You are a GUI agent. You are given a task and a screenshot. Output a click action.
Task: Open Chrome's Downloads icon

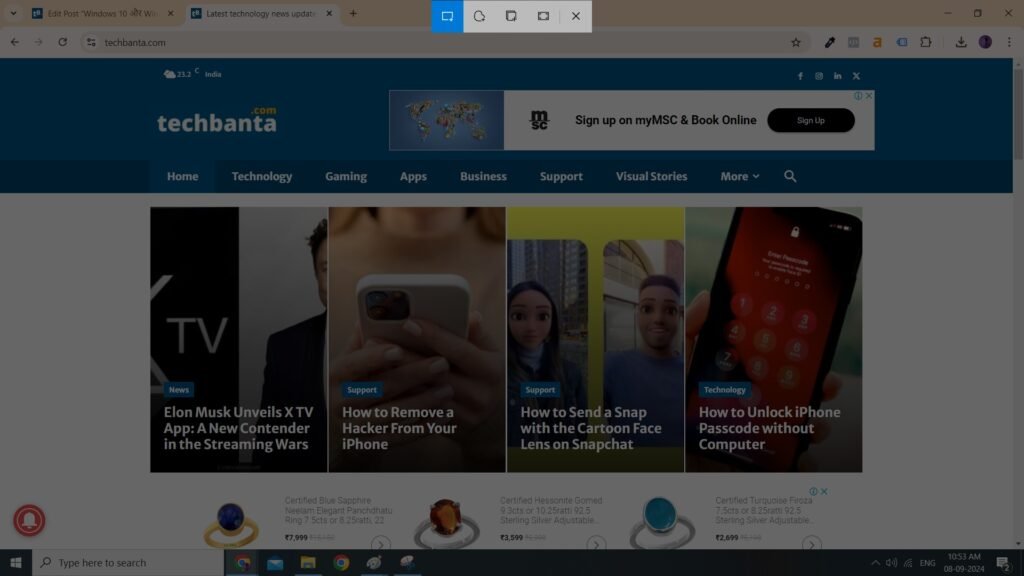tap(960, 42)
